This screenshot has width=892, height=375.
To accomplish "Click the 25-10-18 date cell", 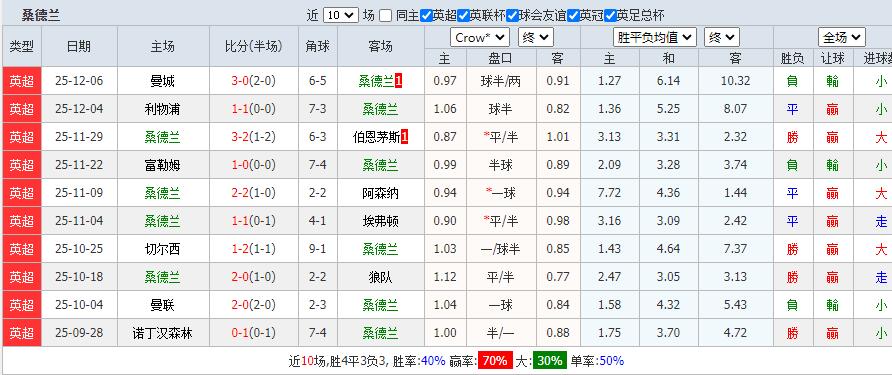I will coord(79,277).
